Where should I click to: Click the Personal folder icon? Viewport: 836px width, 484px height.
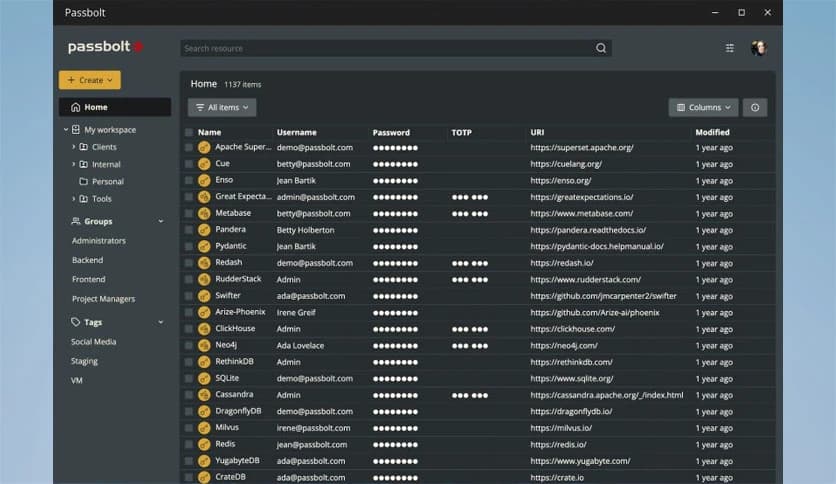pyautogui.click(x=83, y=182)
